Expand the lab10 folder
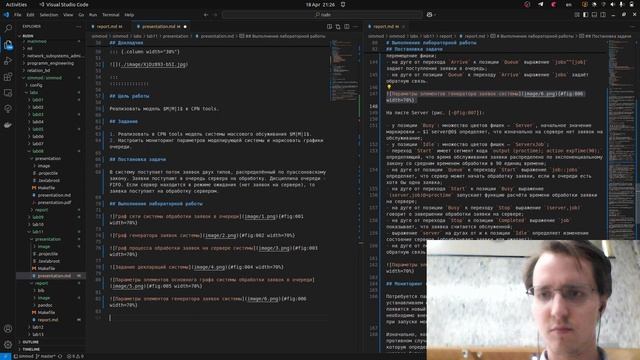 point(51,224)
